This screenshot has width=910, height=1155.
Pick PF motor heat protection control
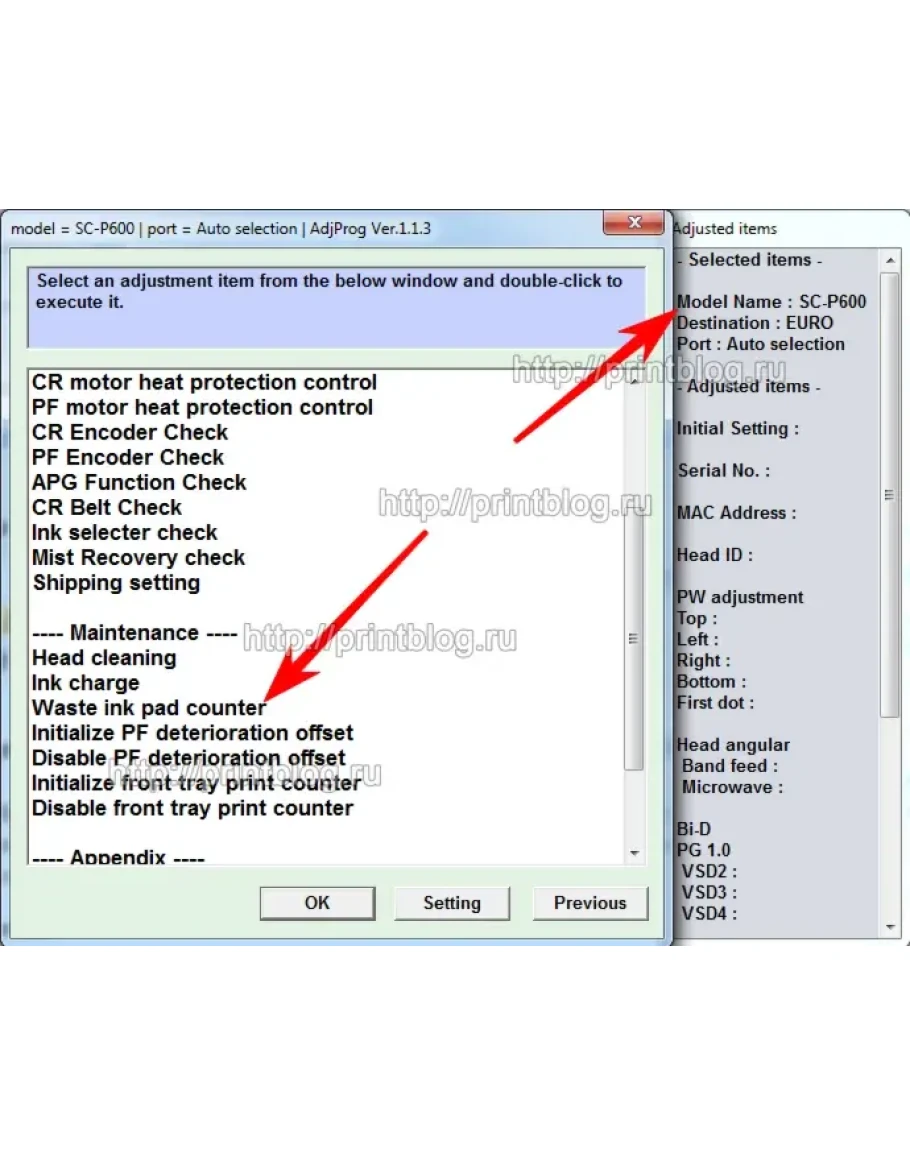coord(202,408)
